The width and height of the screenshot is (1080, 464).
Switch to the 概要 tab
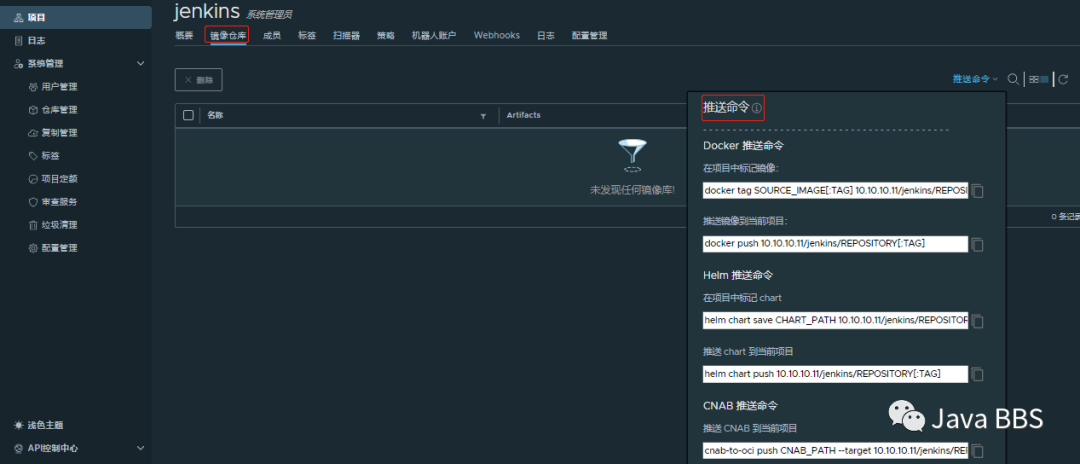click(x=184, y=36)
